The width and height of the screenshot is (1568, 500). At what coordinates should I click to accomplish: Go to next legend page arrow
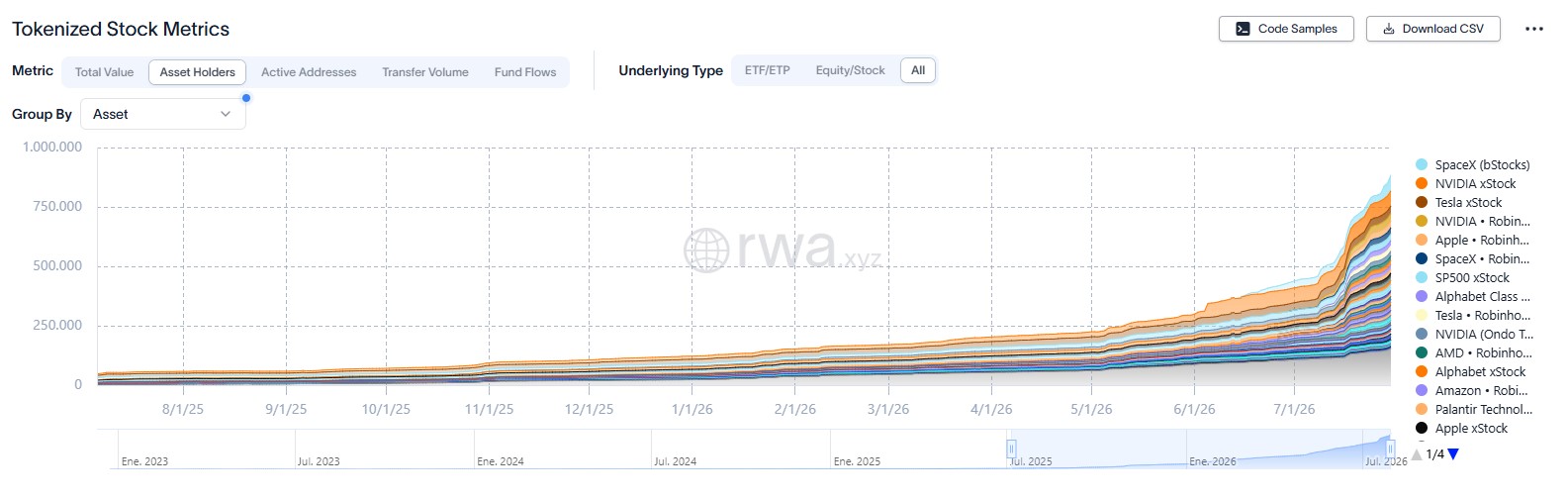point(1453,454)
